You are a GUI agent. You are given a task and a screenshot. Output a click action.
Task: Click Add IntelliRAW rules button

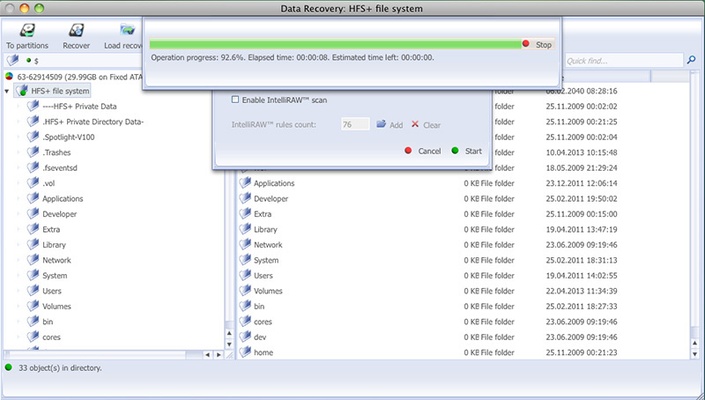(x=389, y=124)
